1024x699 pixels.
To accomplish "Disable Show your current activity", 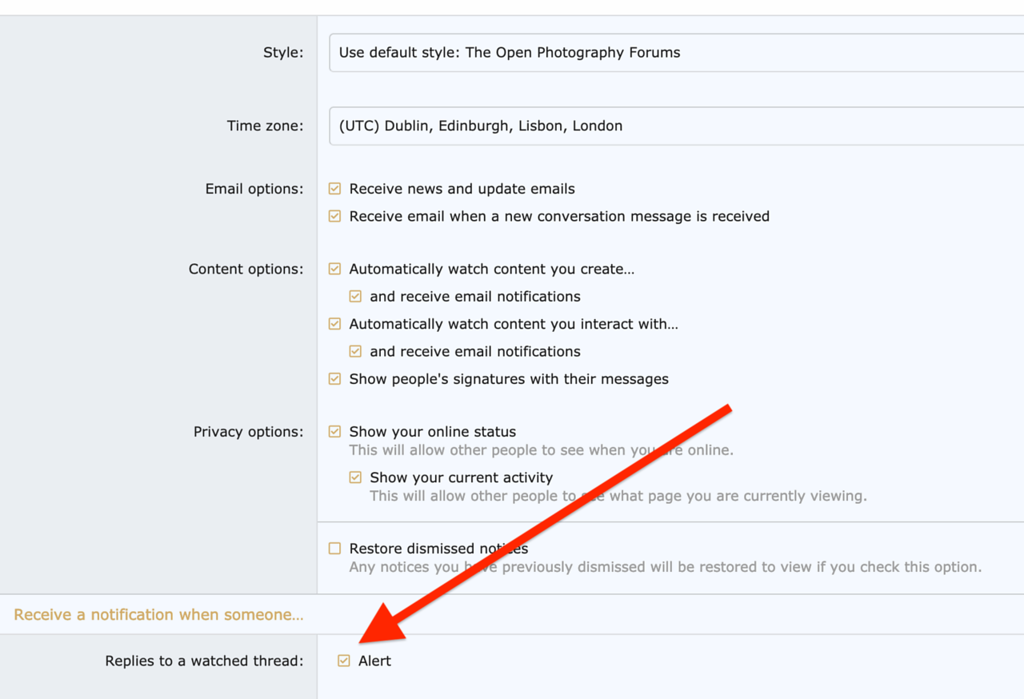I will click(355, 478).
